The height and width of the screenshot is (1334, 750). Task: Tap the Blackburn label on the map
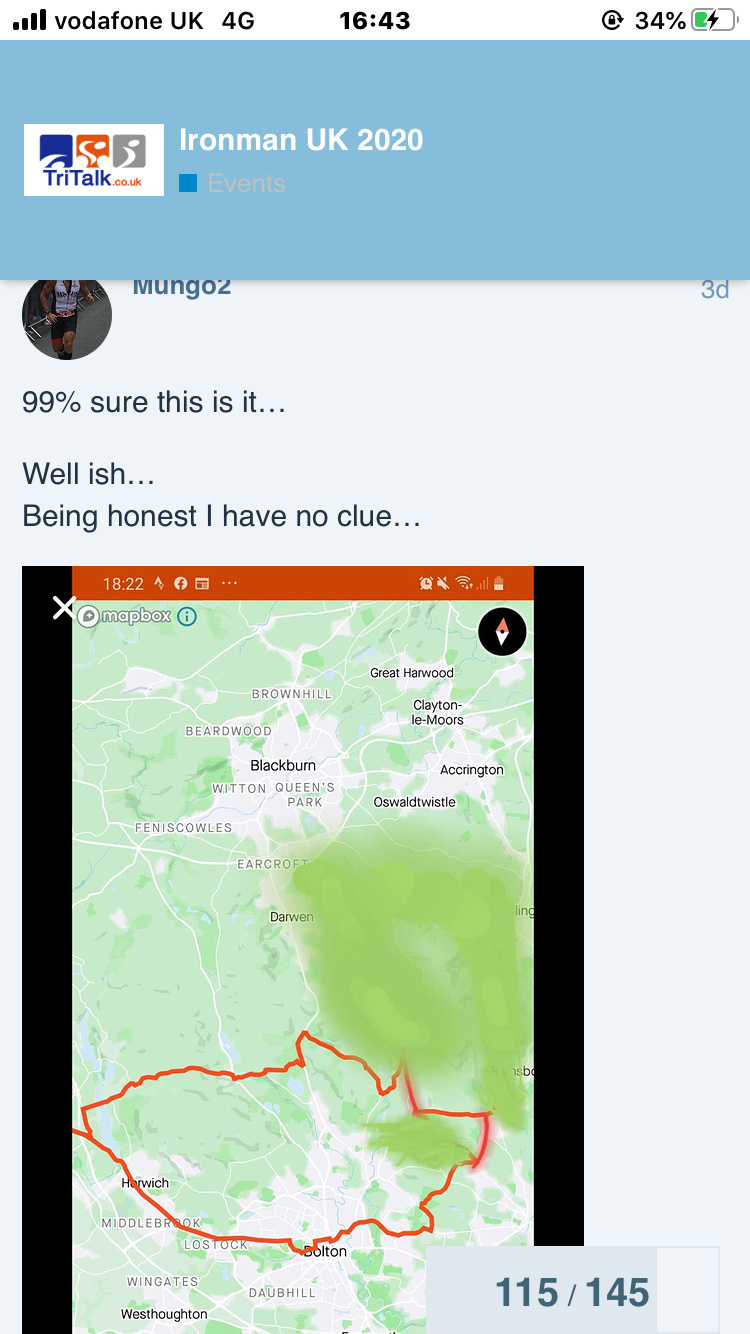click(283, 765)
